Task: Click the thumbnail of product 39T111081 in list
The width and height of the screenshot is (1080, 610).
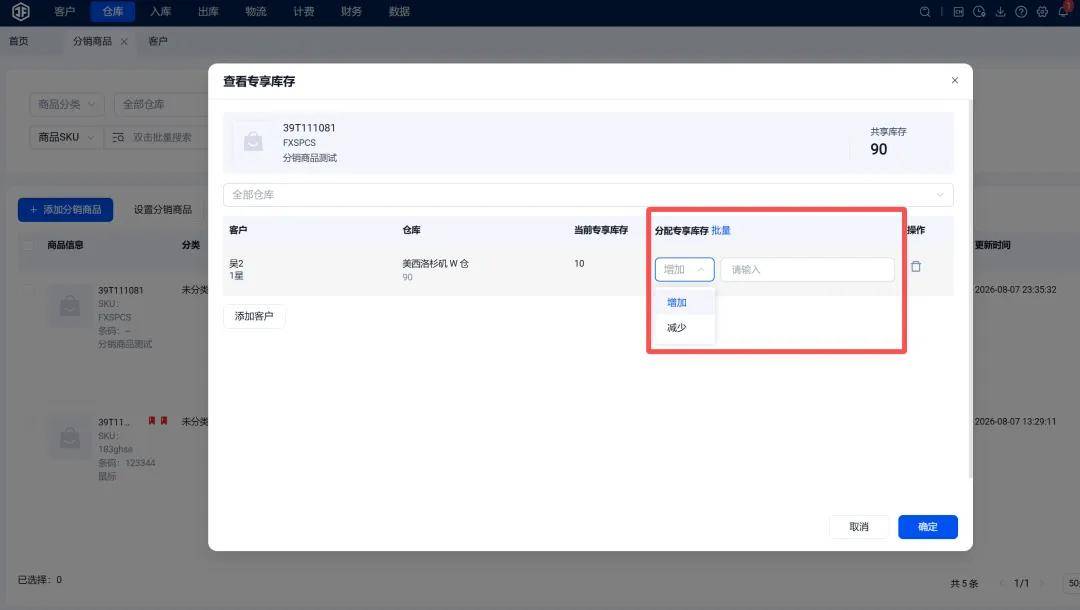Action: 70,305
